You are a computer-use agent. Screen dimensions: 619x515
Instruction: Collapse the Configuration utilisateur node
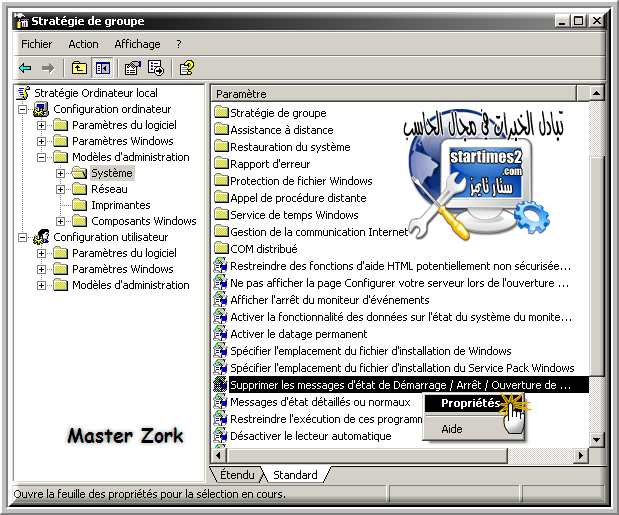point(23,237)
